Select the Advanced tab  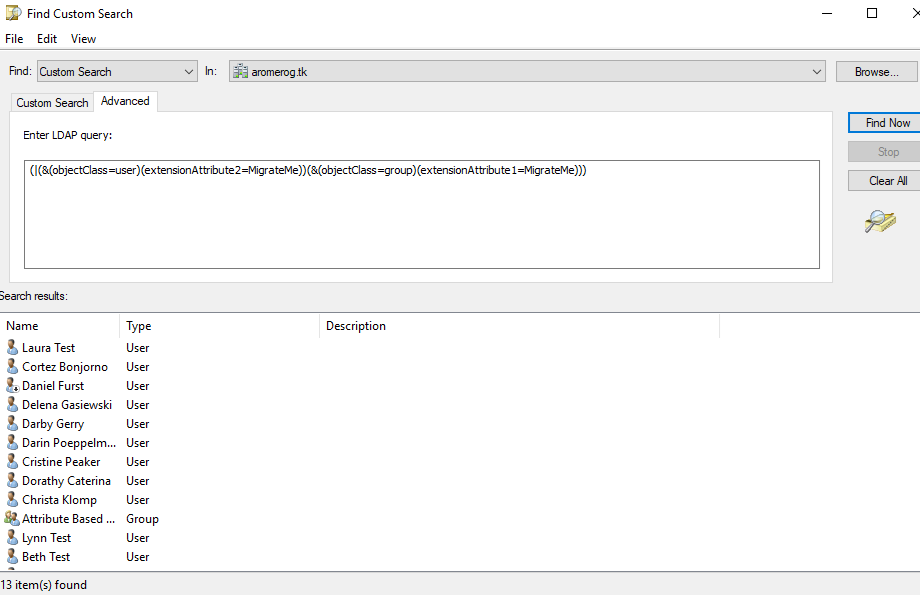pos(125,102)
